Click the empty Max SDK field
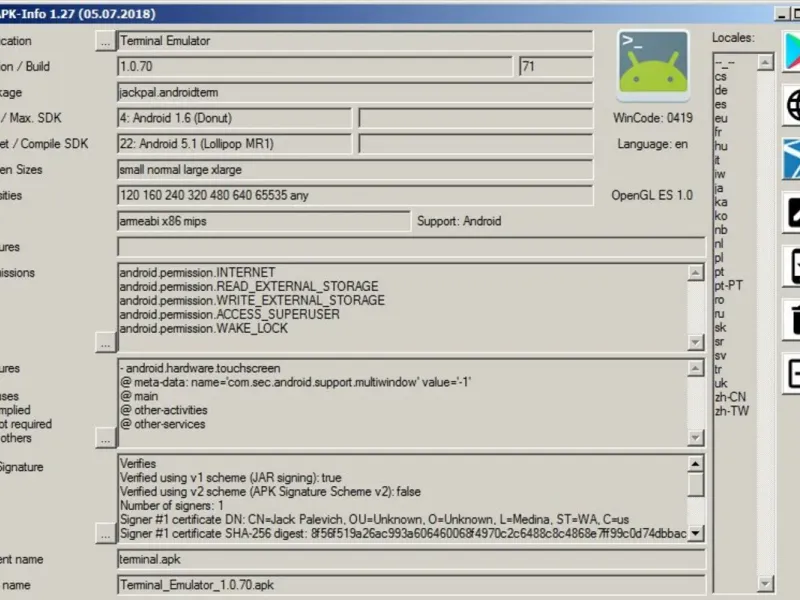This screenshot has height=600, width=800. pos(476,118)
